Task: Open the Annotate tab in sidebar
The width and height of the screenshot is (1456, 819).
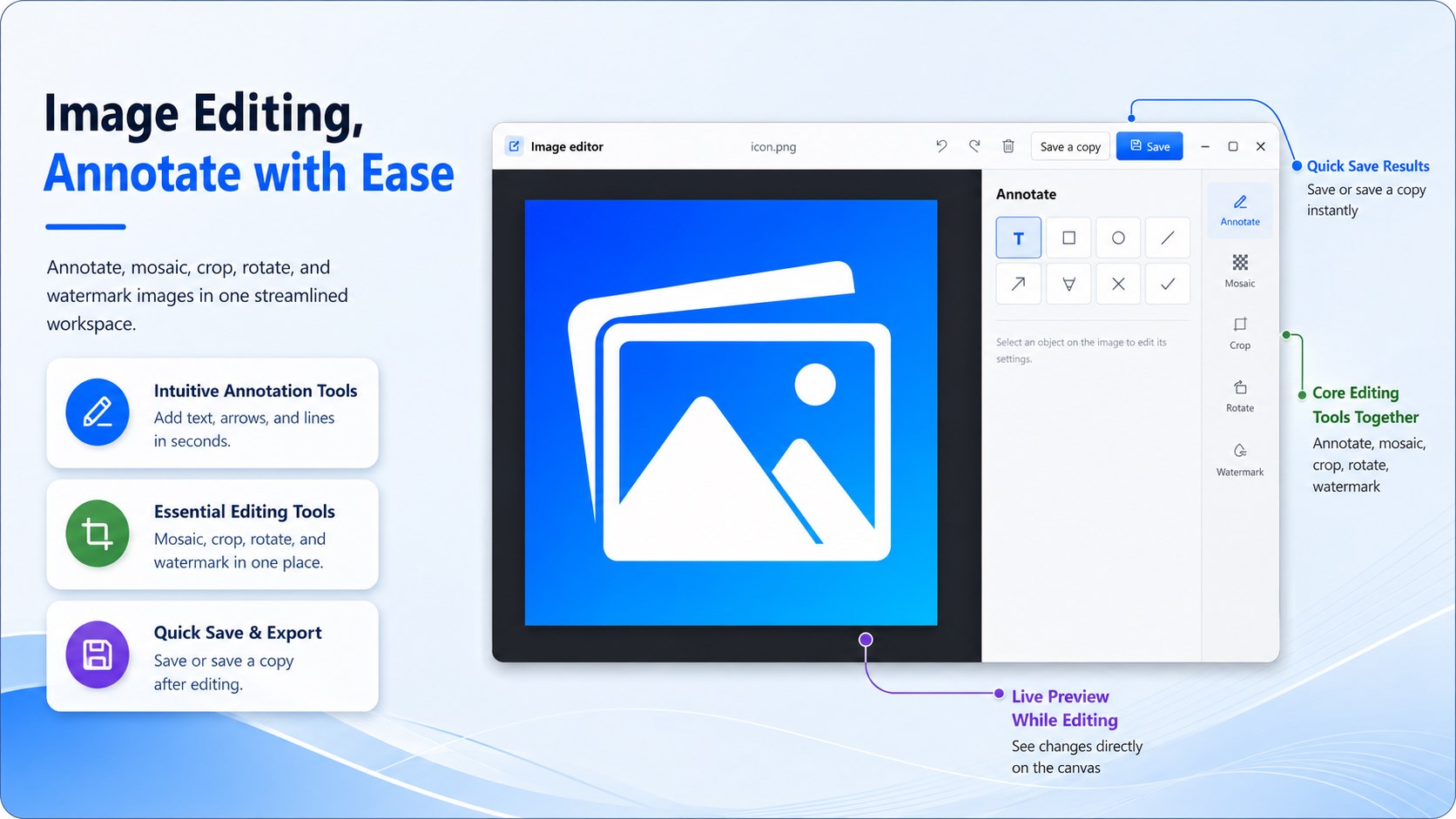Action: tap(1240, 211)
